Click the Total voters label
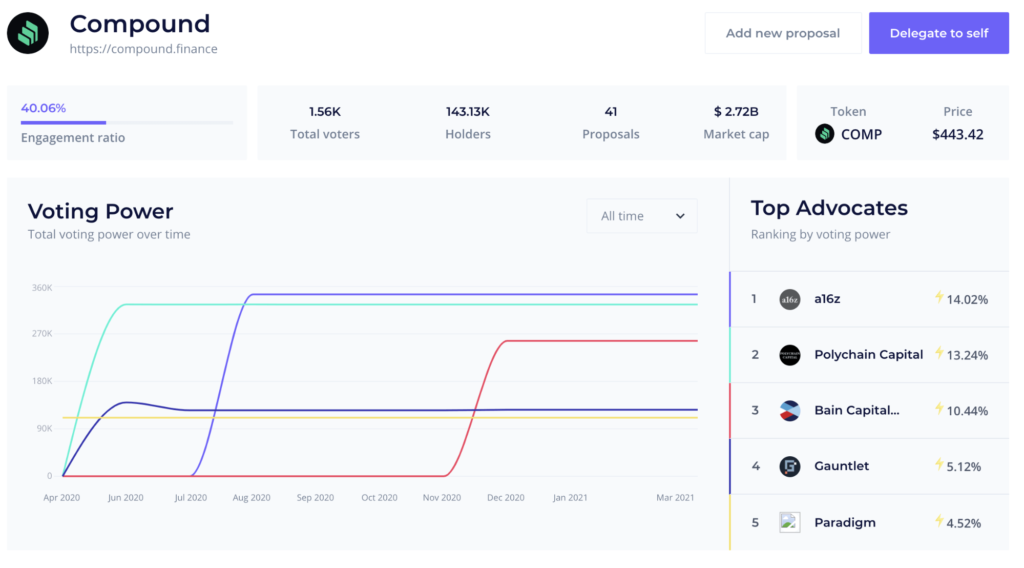The height and width of the screenshot is (568, 1024). (x=325, y=134)
